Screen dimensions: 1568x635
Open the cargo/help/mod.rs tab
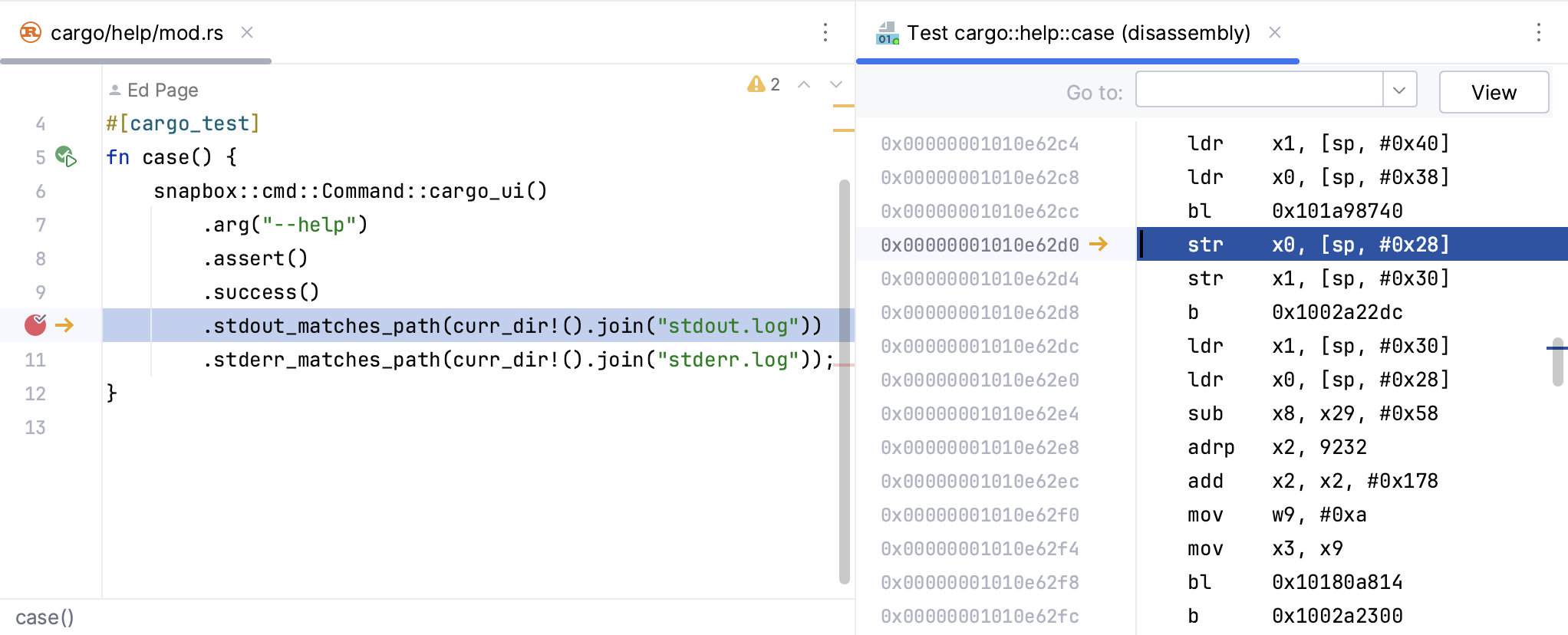point(137,33)
